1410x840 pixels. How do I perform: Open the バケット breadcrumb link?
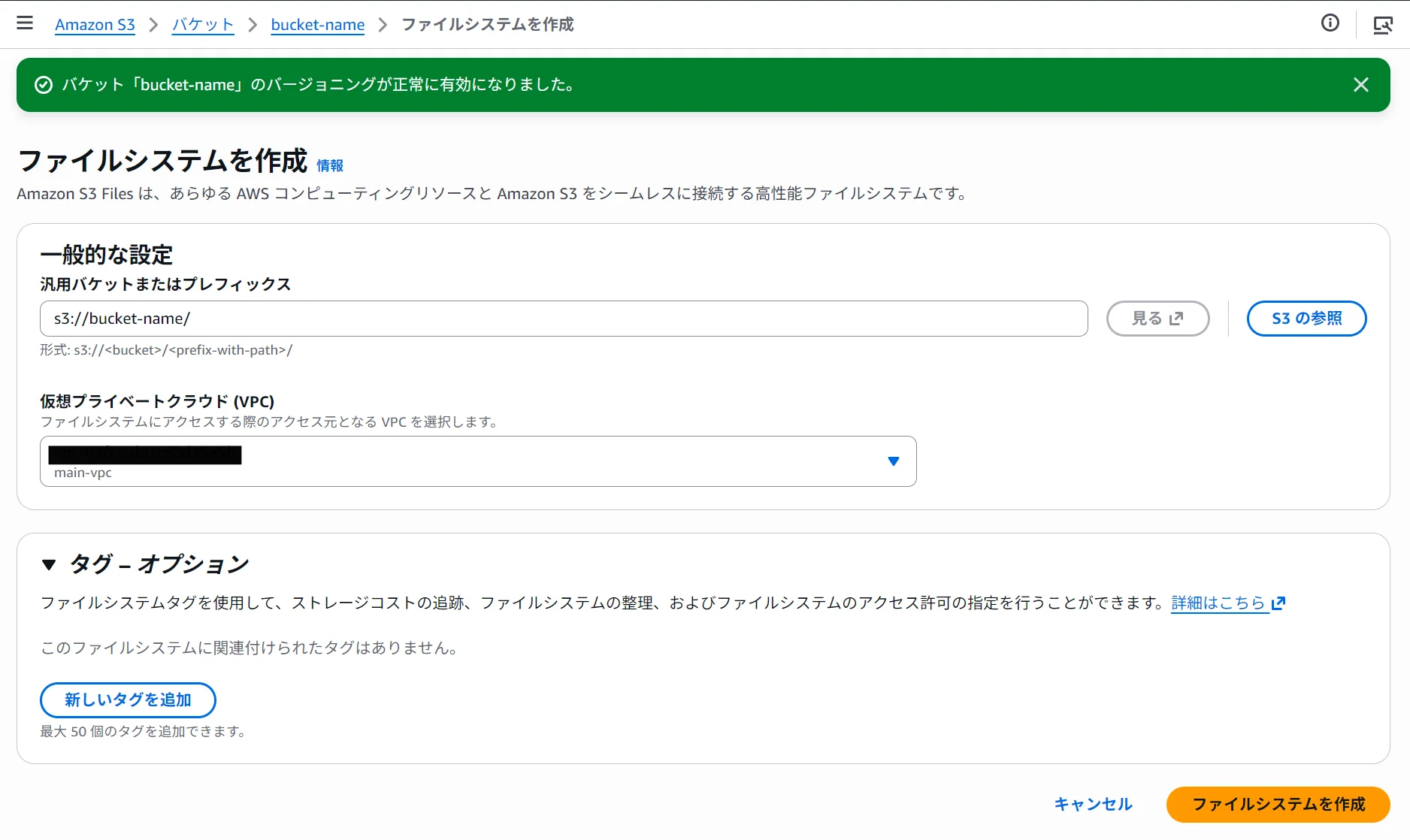(203, 24)
